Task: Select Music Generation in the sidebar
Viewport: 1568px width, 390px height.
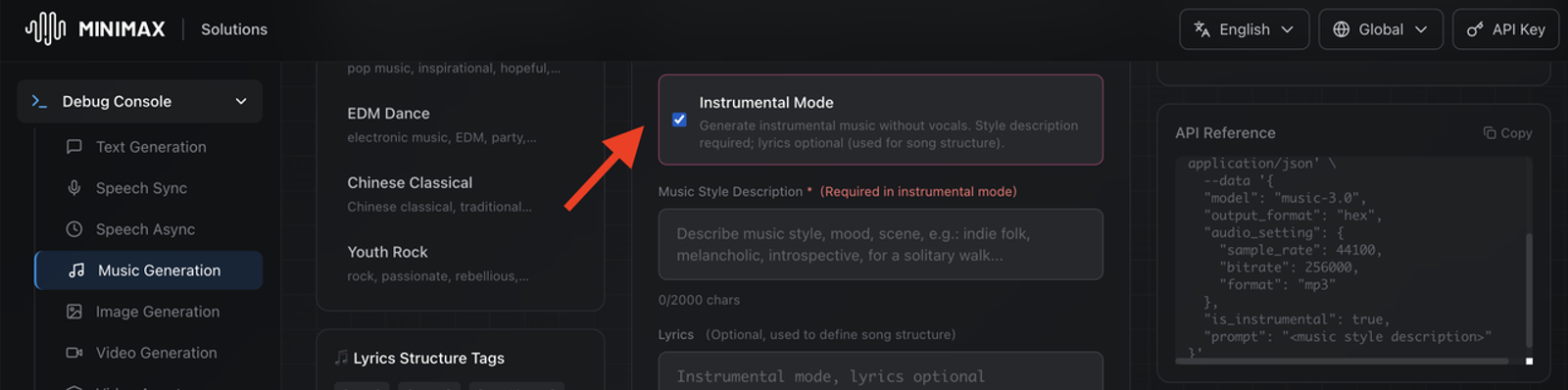Action: coord(149,270)
